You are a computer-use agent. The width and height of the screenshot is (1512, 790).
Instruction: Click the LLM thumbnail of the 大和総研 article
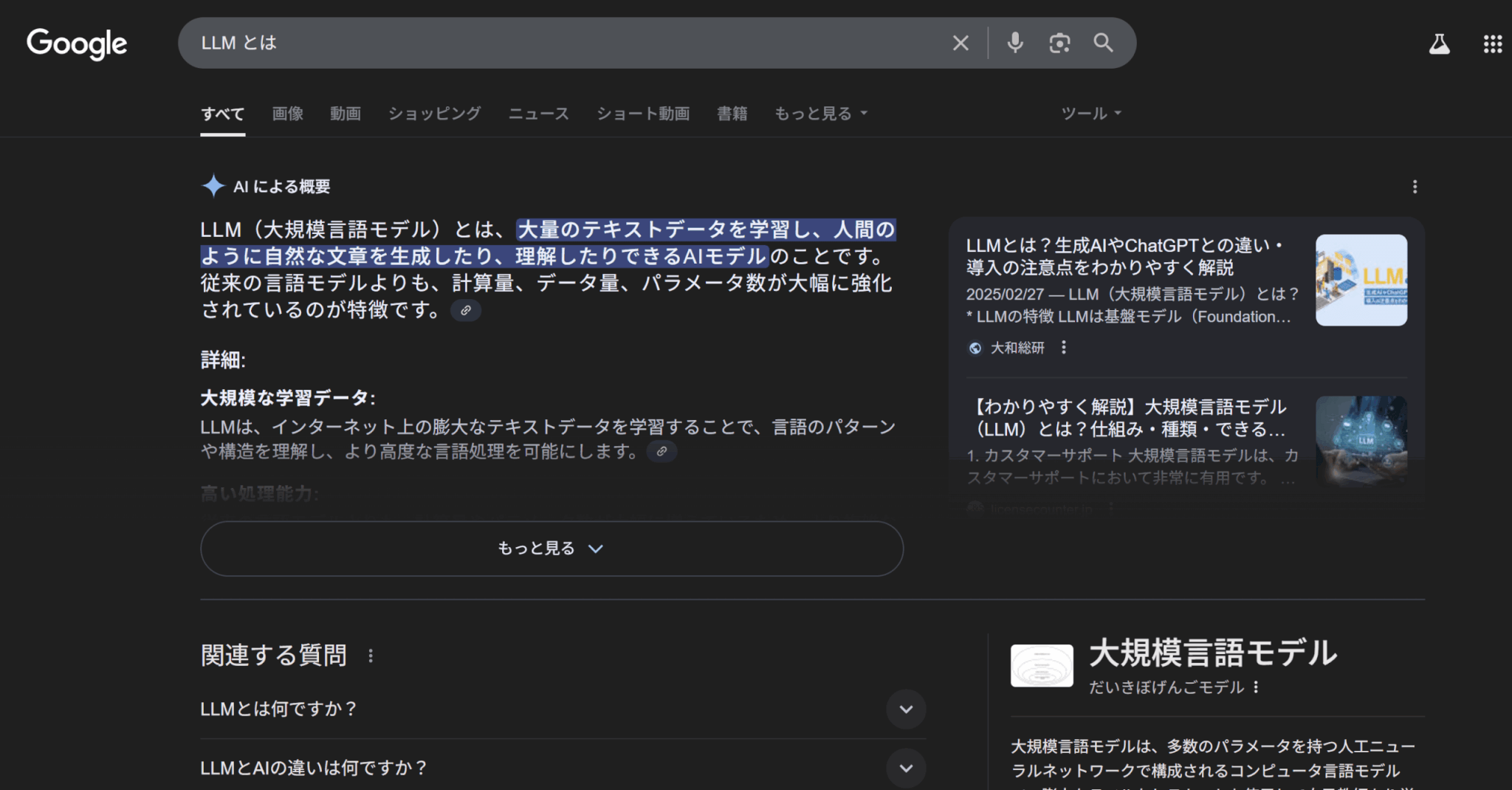pos(1361,280)
